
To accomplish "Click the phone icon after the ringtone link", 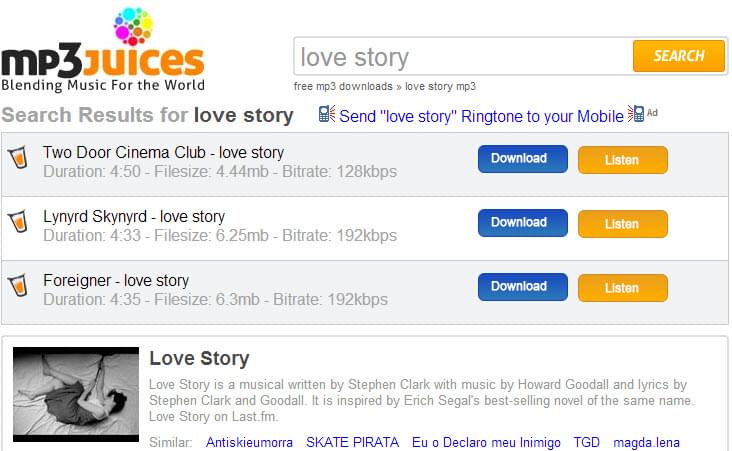I will click(x=635, y=114).
